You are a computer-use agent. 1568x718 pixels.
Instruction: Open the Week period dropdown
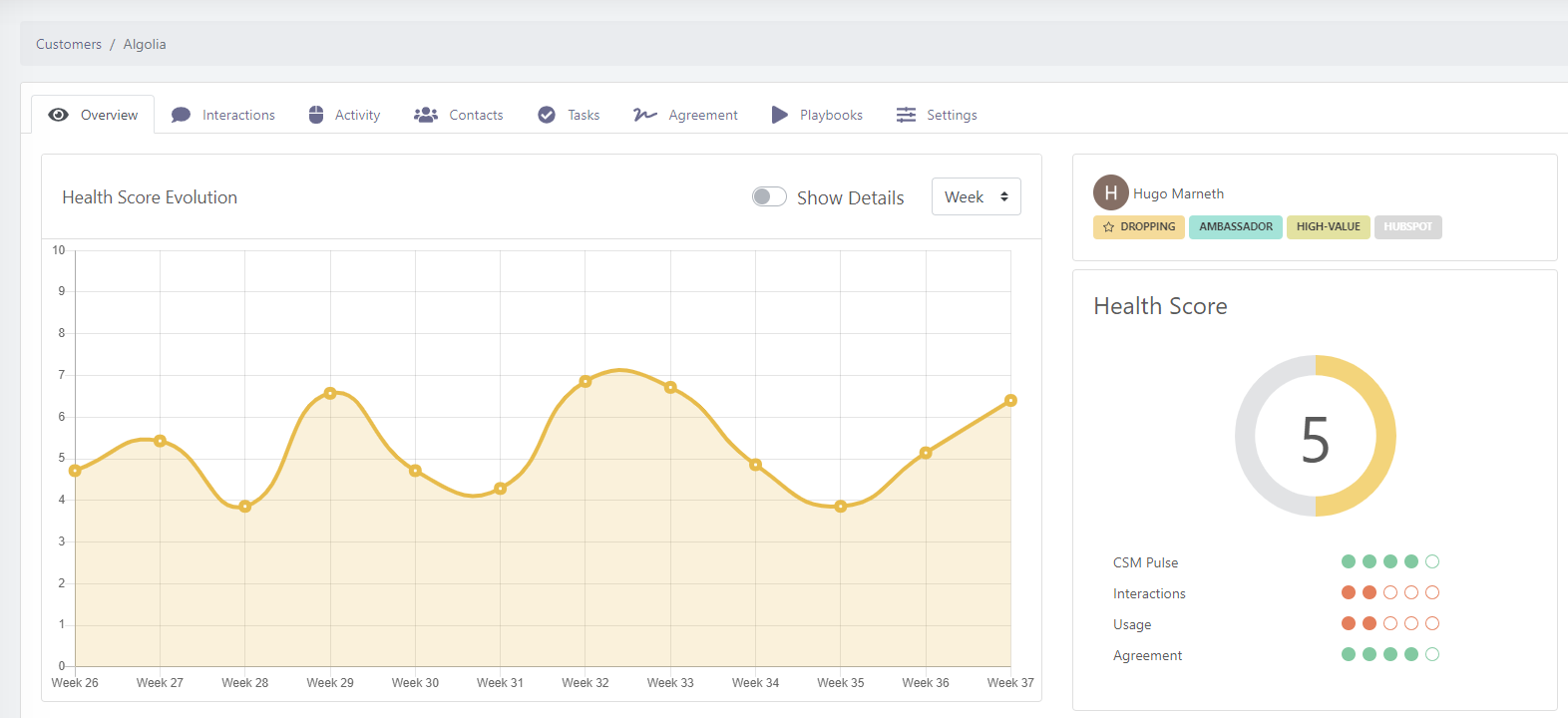(x=977, y=196)
